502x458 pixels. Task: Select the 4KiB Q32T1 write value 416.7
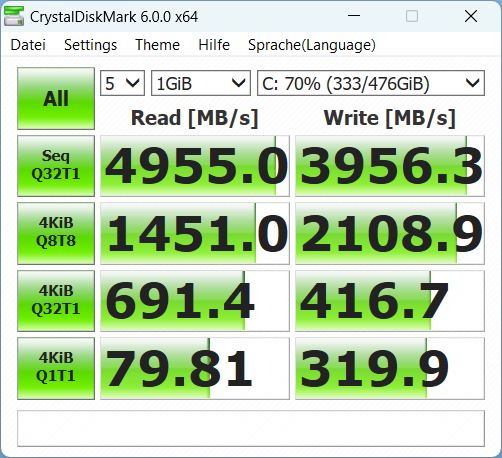[390, 301]
